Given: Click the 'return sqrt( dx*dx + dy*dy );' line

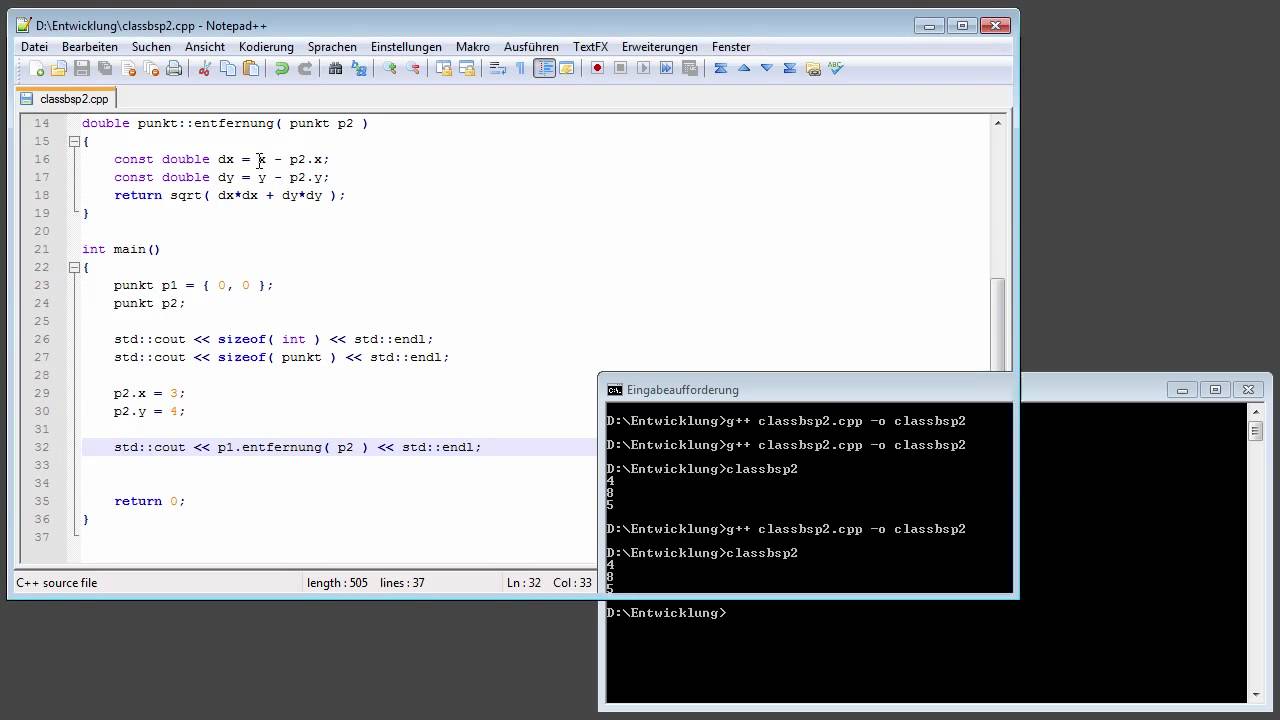Looking at the screenshot, I should click(x=229, y=195).
